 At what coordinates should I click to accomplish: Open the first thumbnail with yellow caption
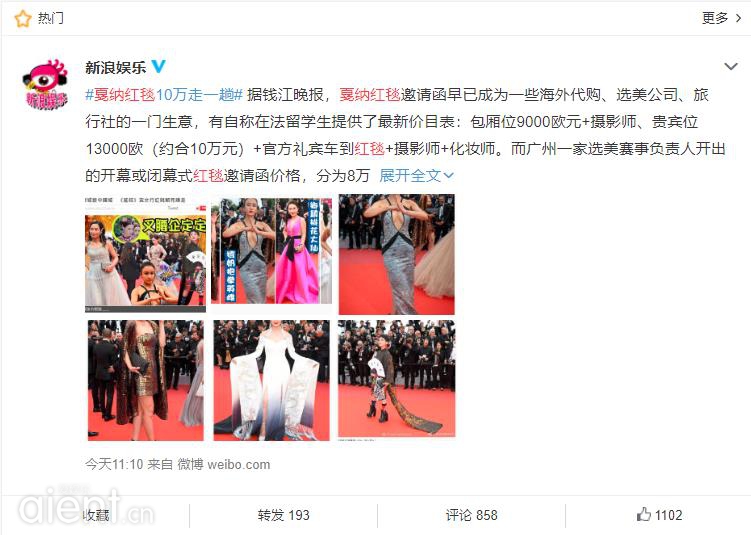(x=146, y=254)
